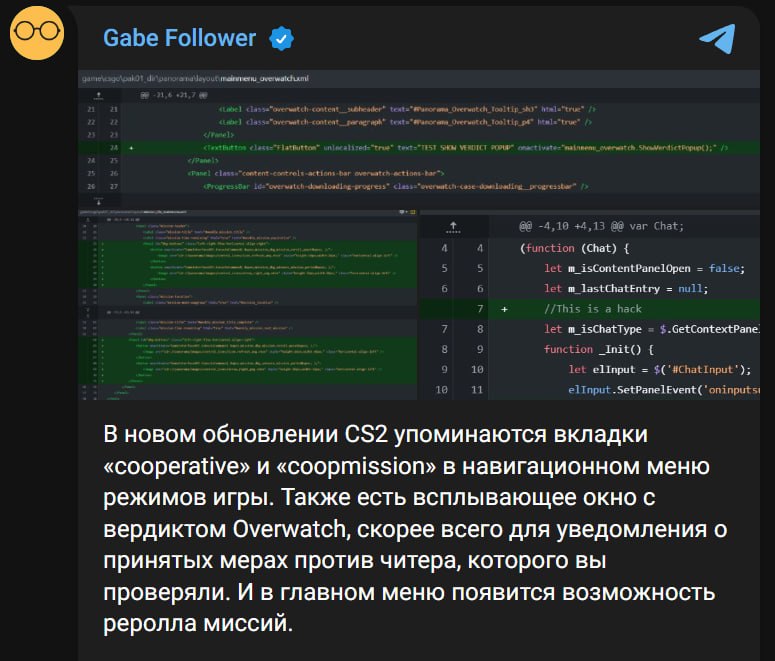Open the Chat function code screenshot
The width and height of the screenshot is (775, 661).
[590, 305]
